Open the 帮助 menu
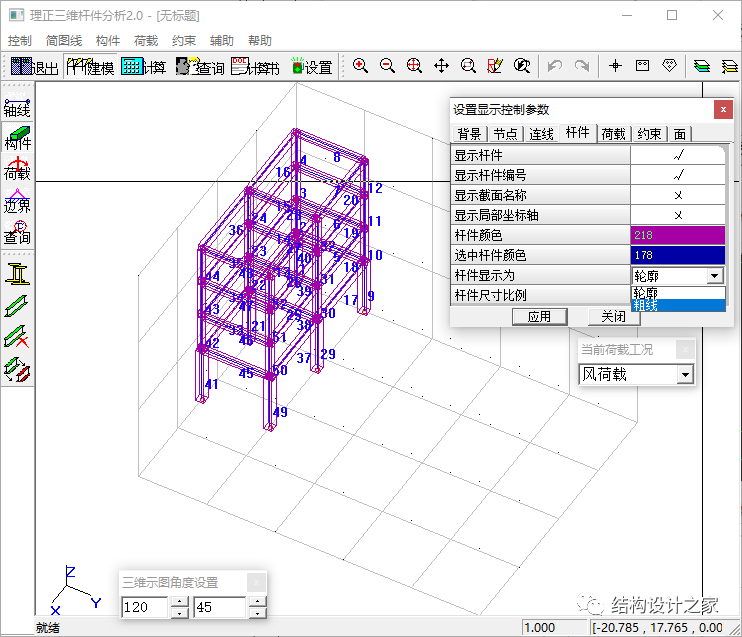 (260, 41)
